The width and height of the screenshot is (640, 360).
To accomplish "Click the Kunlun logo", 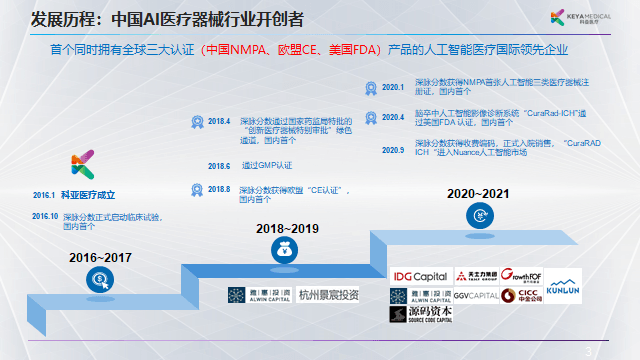I will pos(563,286).
